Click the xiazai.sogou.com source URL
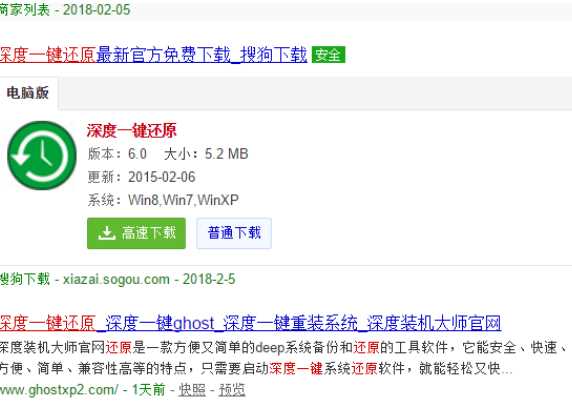The width and height of the screenshot is (572, 408). coord(116,280)
